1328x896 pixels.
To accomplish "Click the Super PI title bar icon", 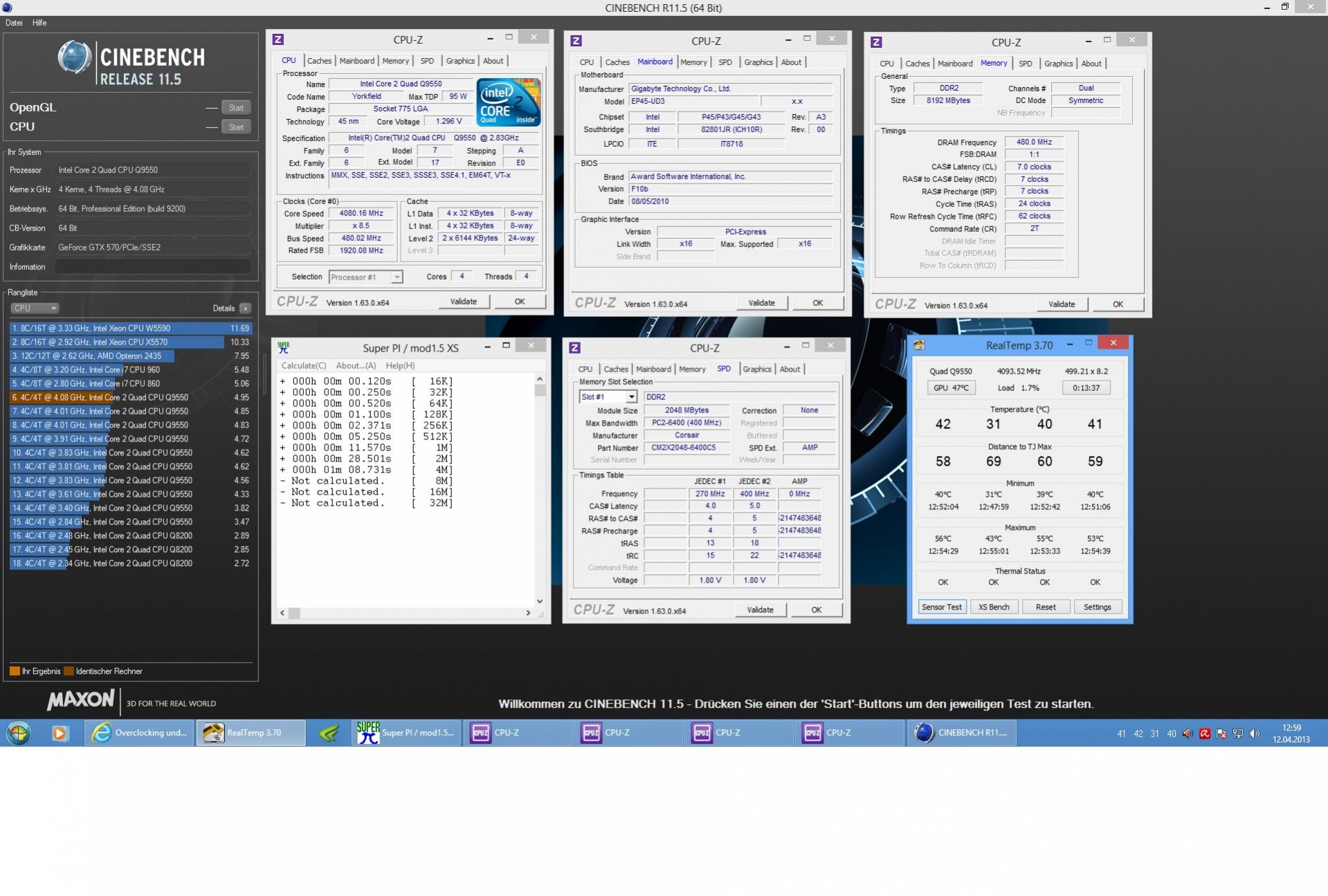I will (283, 347).
